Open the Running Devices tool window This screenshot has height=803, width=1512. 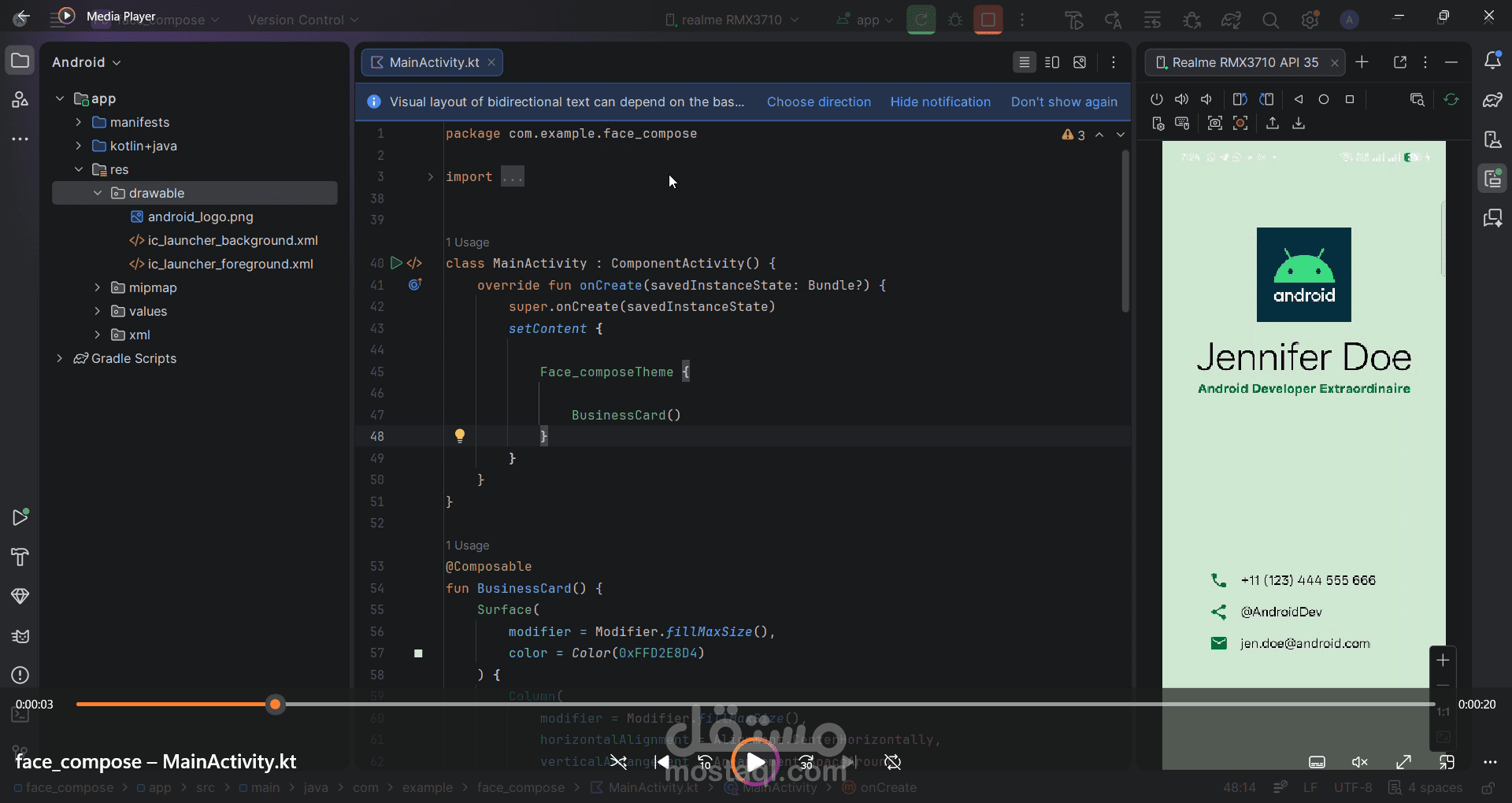tap(1492, 179)
